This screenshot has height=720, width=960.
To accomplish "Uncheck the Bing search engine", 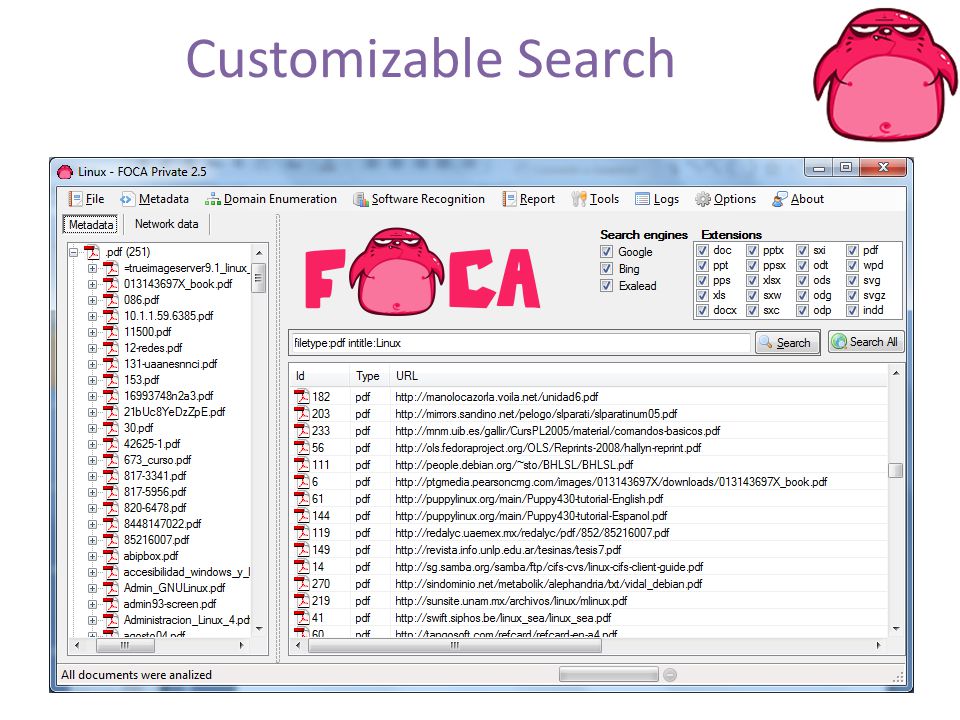I will coord(606,269).
